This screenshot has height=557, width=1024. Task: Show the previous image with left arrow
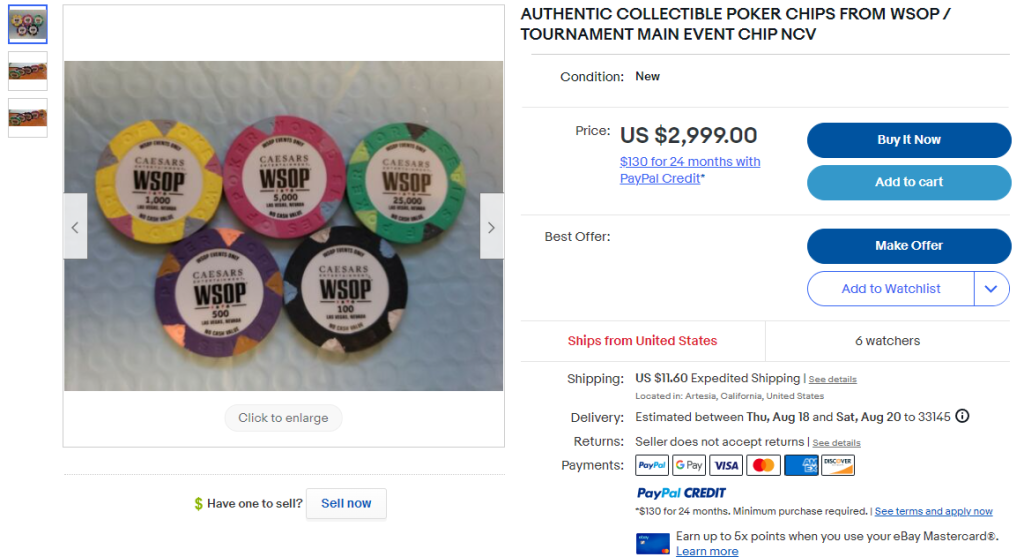tap(75, 226)
